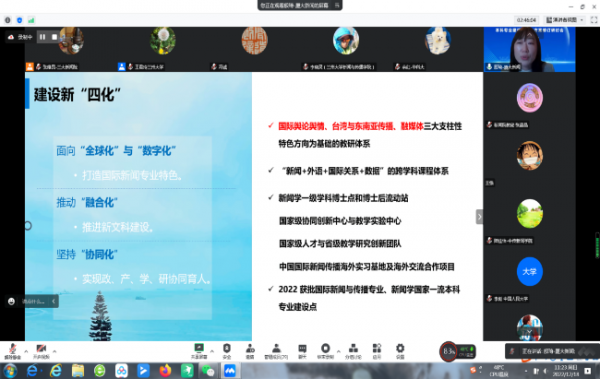Open the 360 browser taskbar icon
The image size is (600, 379).
[x=99, y=371]
